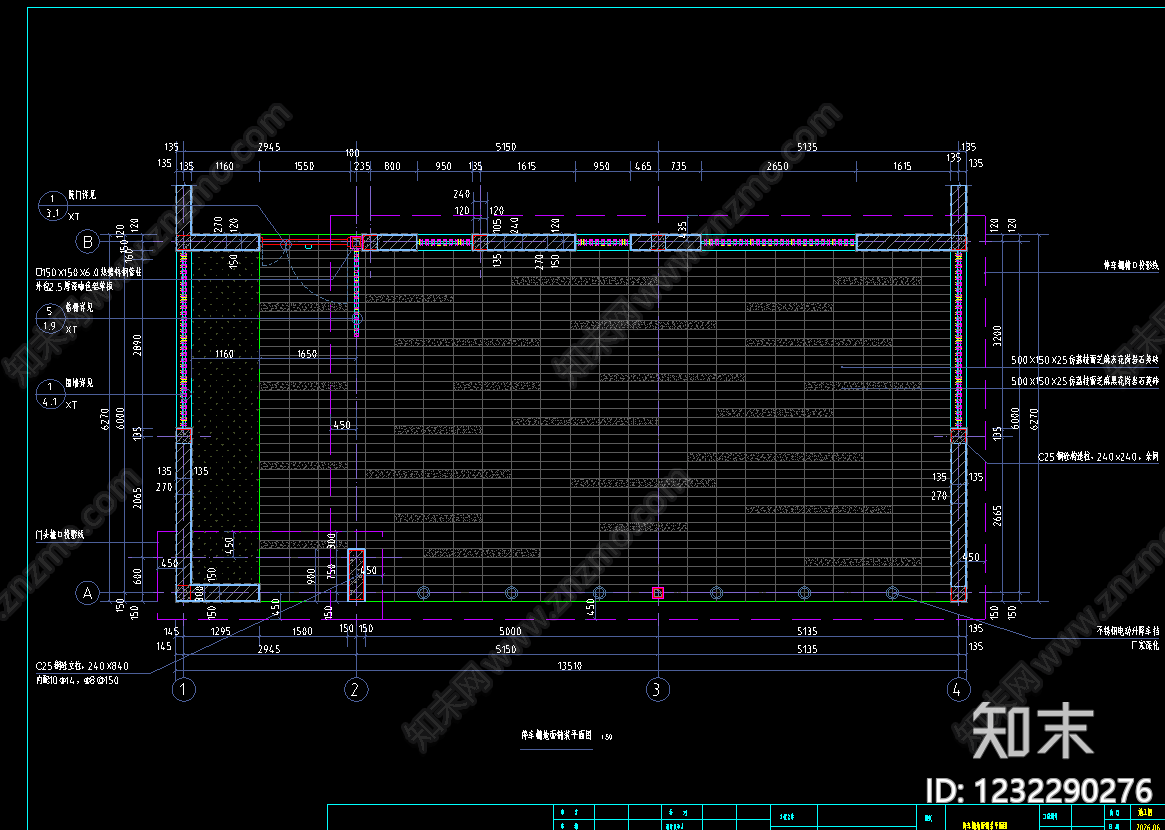Click the leftmost circular bollard symbol on axis A
The height and width of the screenshot is (830, 1165).
point(424,592)
